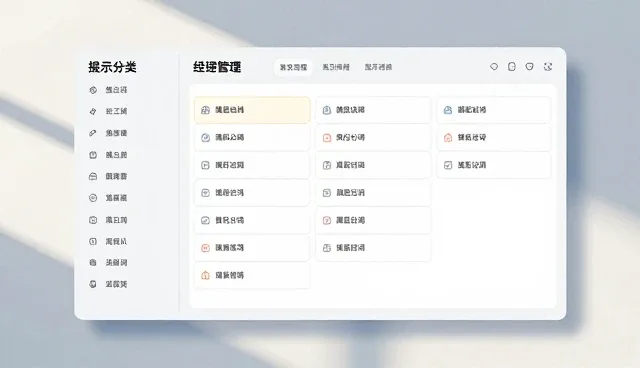Click the diamond-shaped icon in the header

[x=494, y=67]
